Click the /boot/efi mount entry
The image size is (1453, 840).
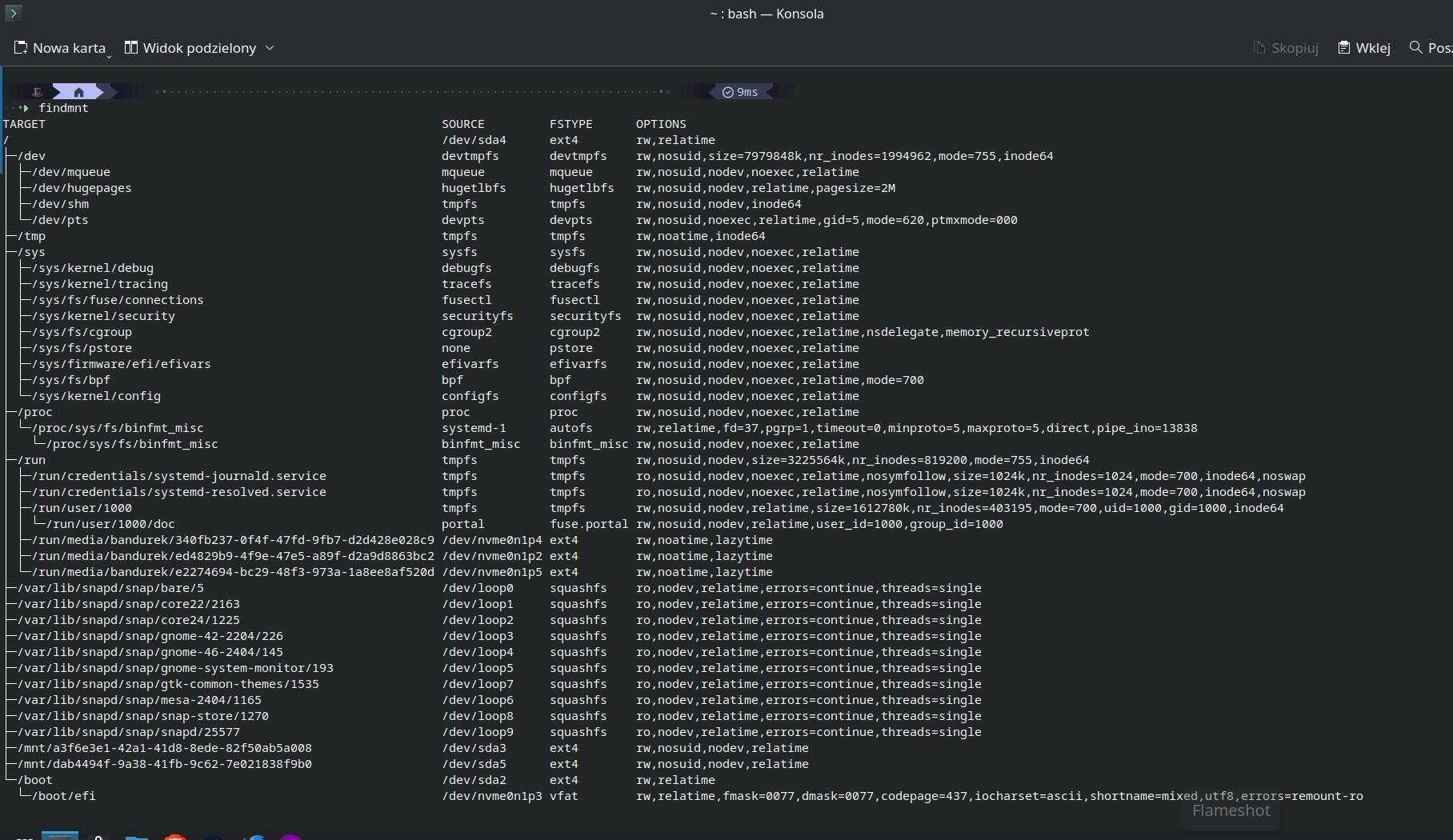tap(63, 796)
